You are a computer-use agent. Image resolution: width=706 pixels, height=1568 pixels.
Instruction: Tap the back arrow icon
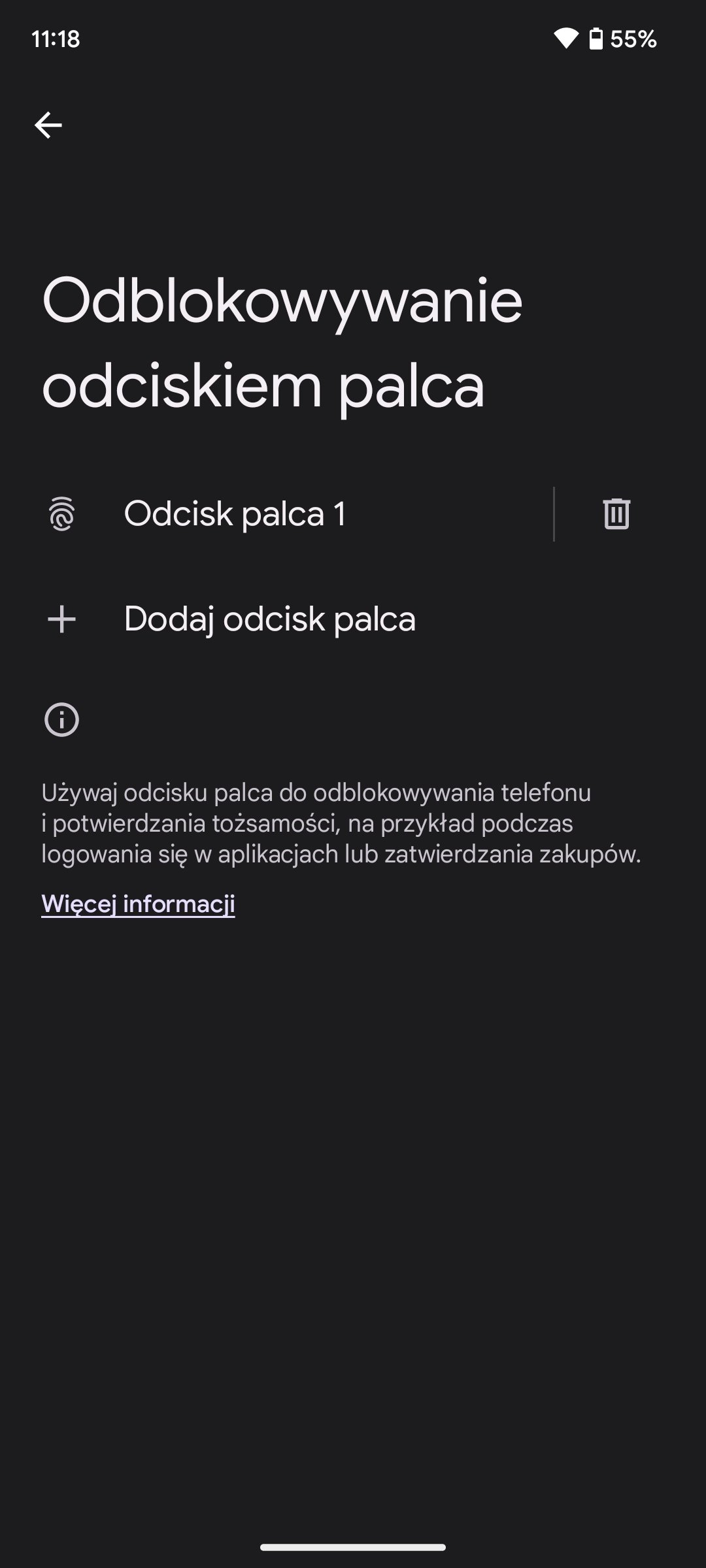coord(48,125)
